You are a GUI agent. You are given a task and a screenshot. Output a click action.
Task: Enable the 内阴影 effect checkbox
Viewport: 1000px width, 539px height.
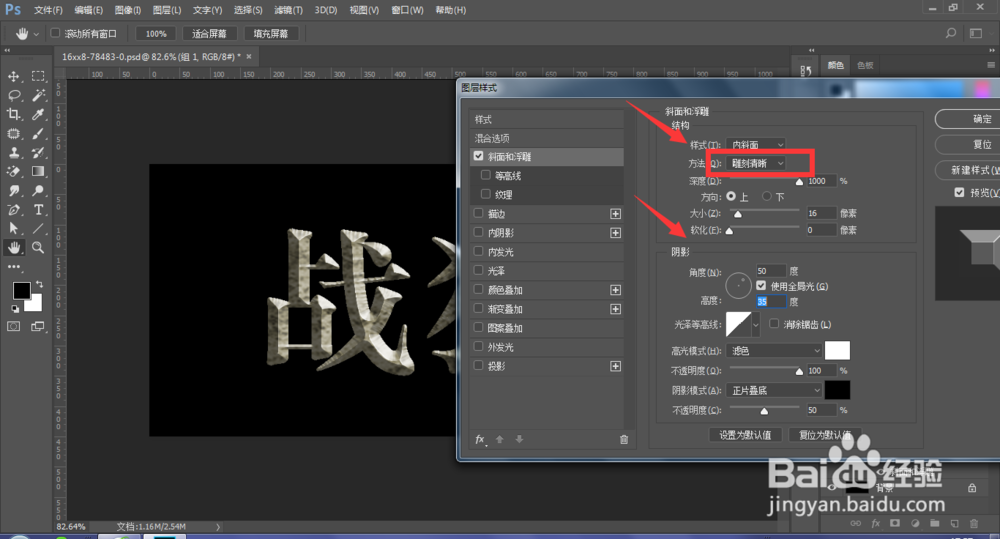pos(478,232)
